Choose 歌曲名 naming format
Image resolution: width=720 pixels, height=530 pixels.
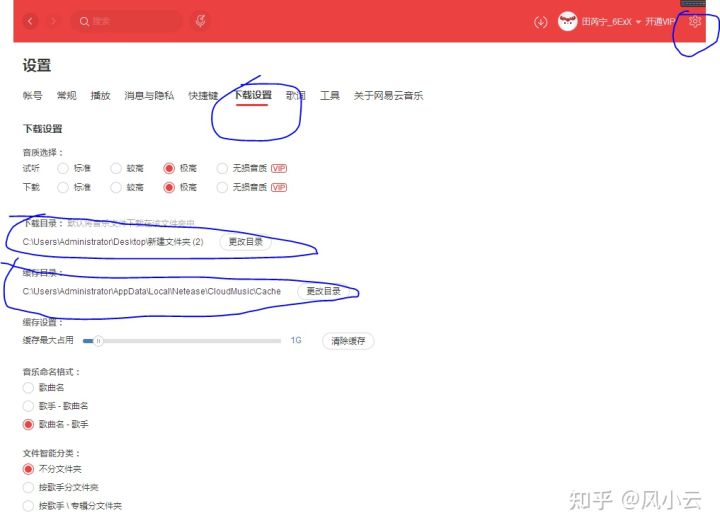[28, 388]
